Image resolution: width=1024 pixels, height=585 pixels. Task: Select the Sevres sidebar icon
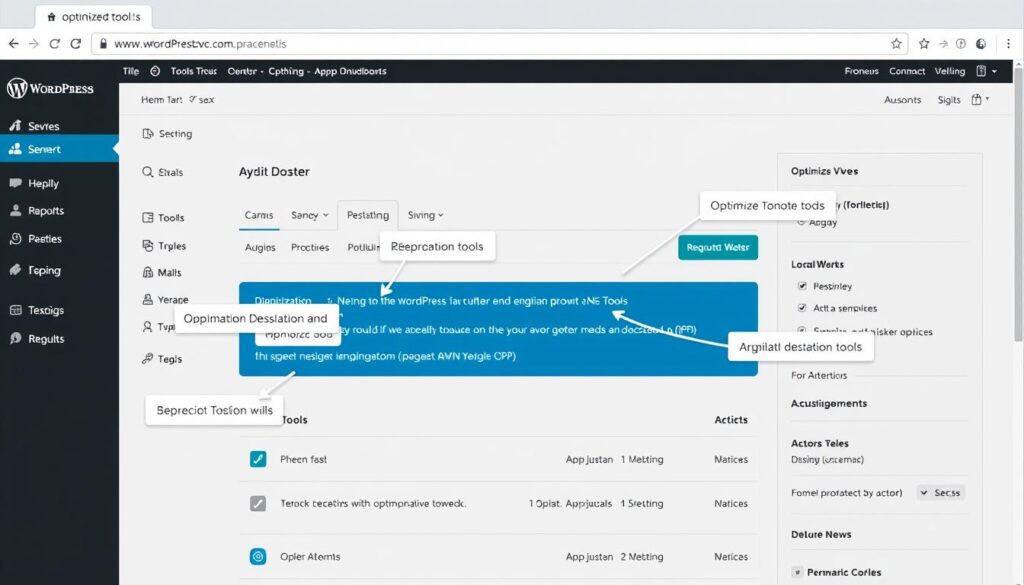(x=14, y=126)
